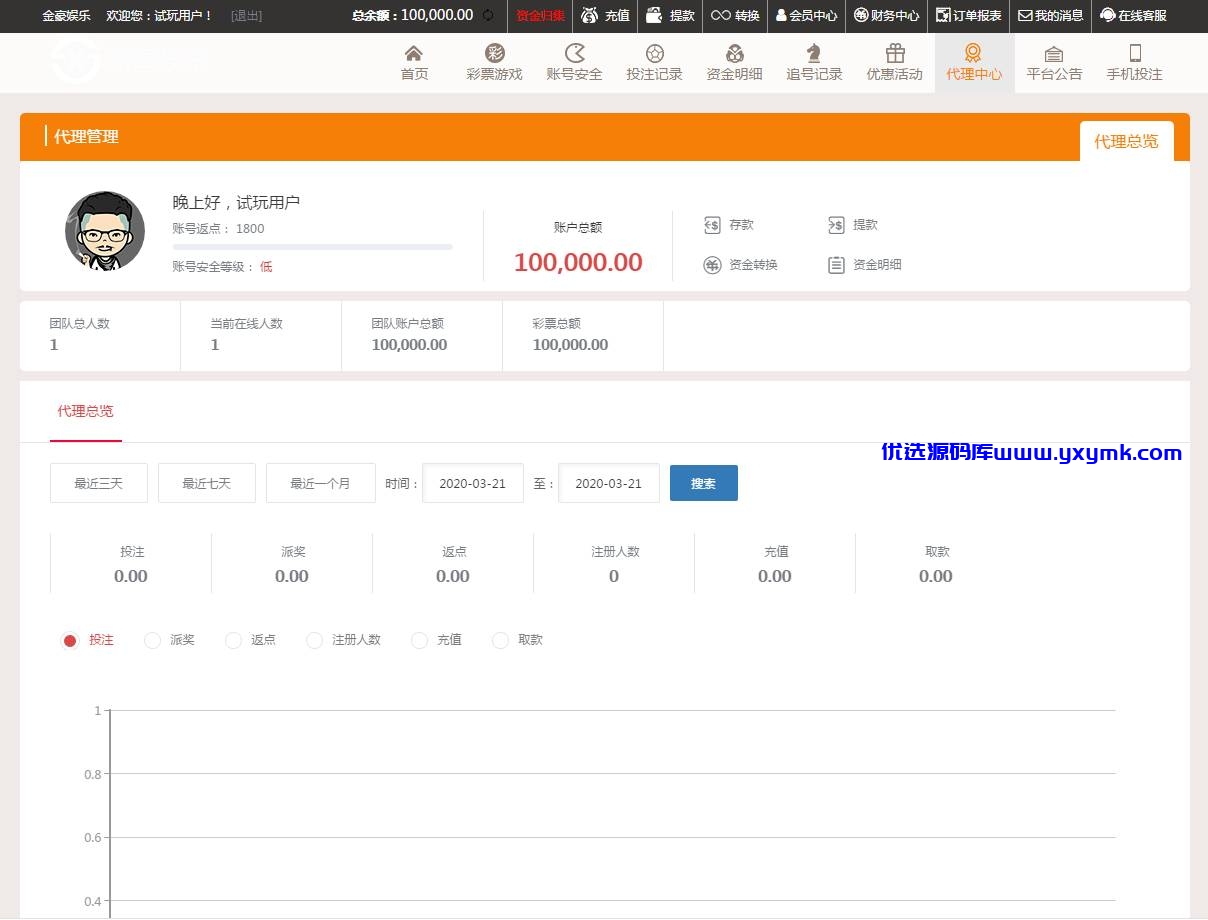Click the 账号返点 progress bar

[312, 246]
